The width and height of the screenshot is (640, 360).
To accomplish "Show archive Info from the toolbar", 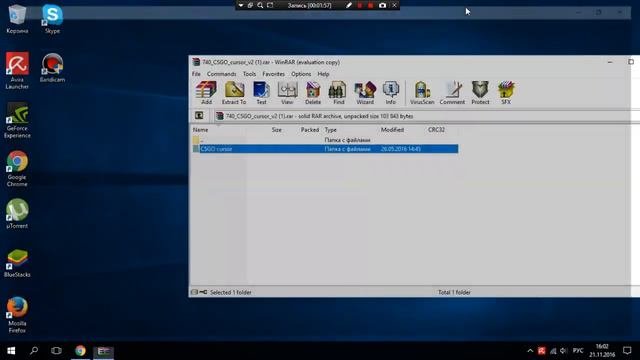I will click(391, 93).
